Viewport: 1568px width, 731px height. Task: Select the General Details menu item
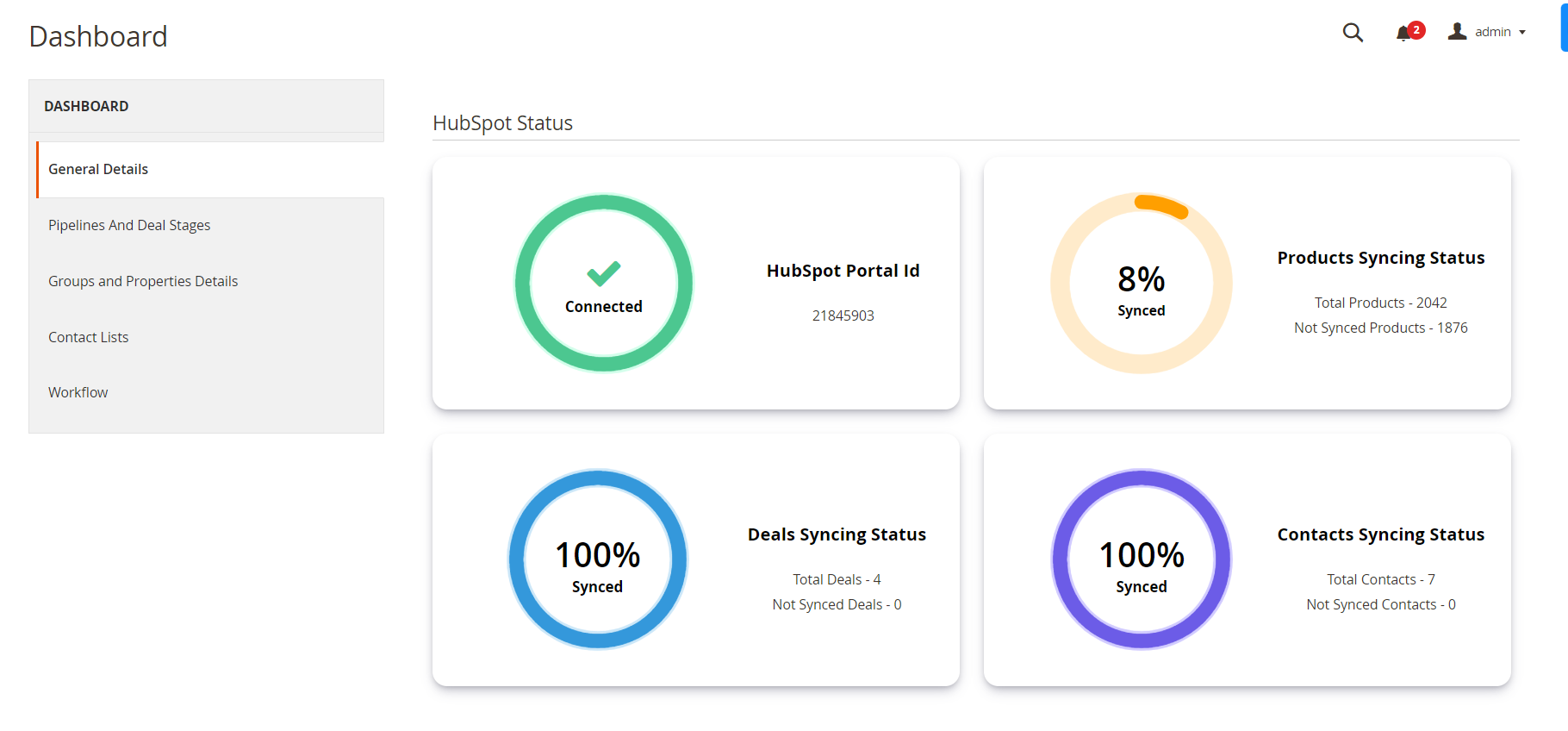tap(97, 169)
